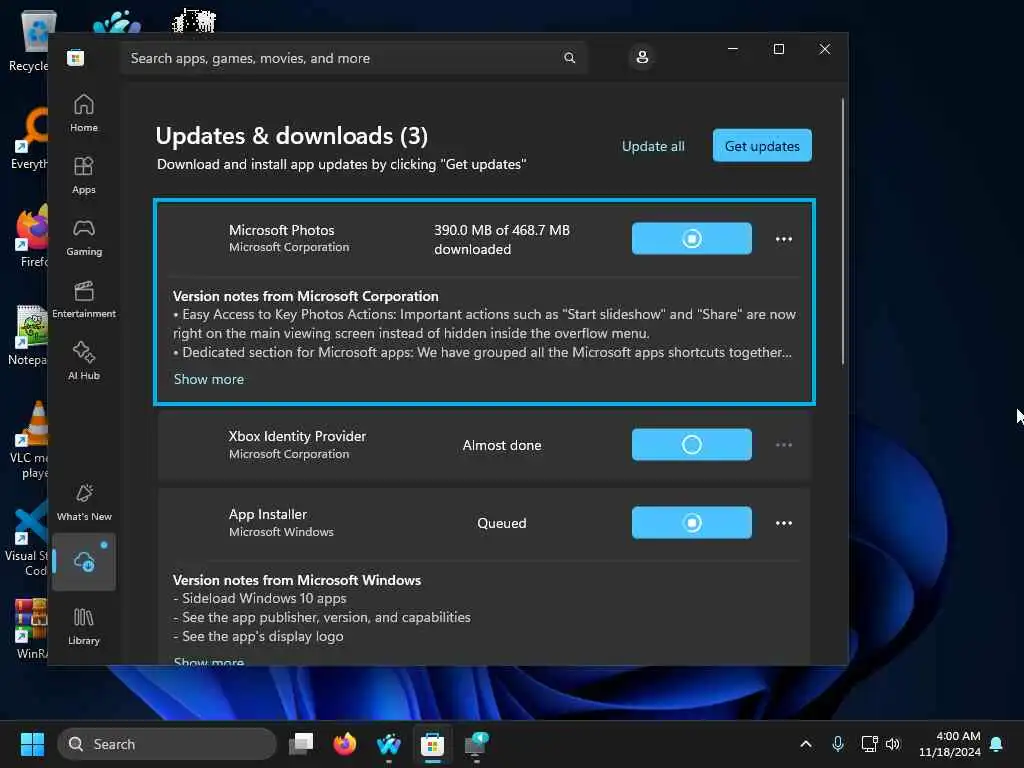Click the taskbar Search box

pos(167,744)
